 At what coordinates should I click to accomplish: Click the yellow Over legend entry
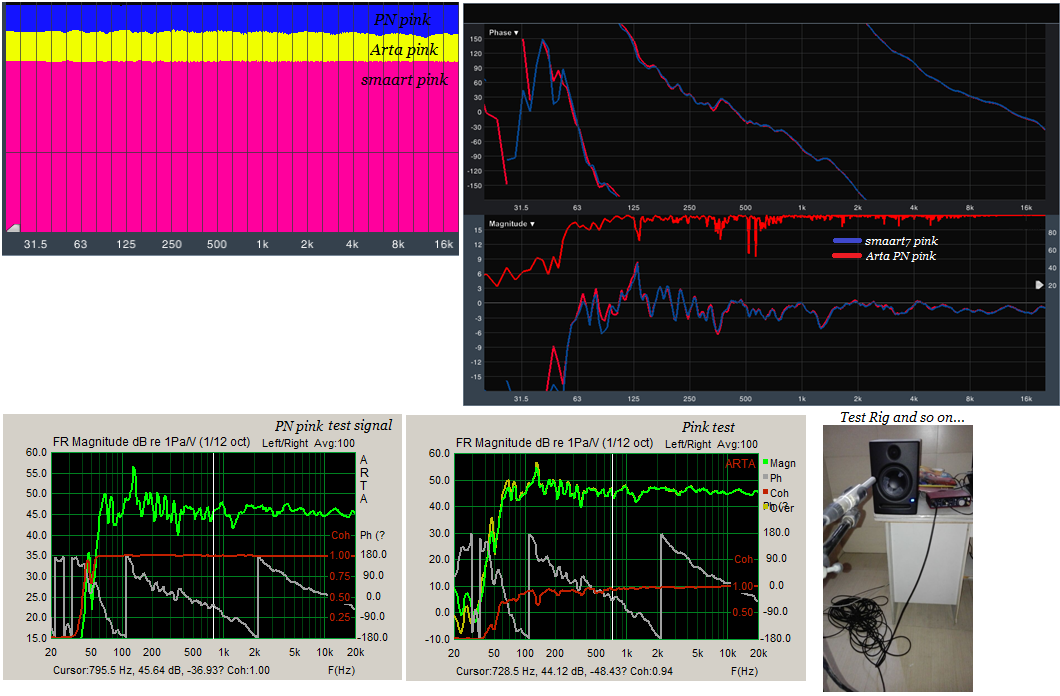click(778, 507)
